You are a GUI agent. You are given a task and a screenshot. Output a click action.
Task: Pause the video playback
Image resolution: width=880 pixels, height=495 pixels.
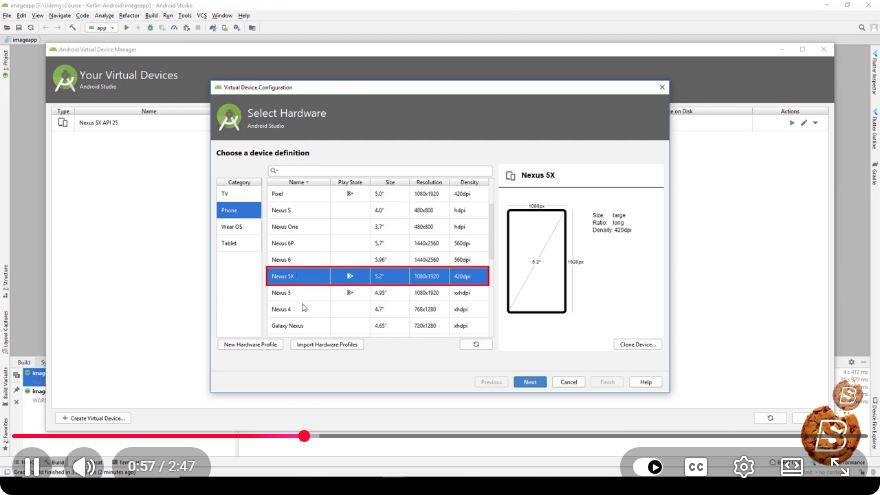point(32,467)
